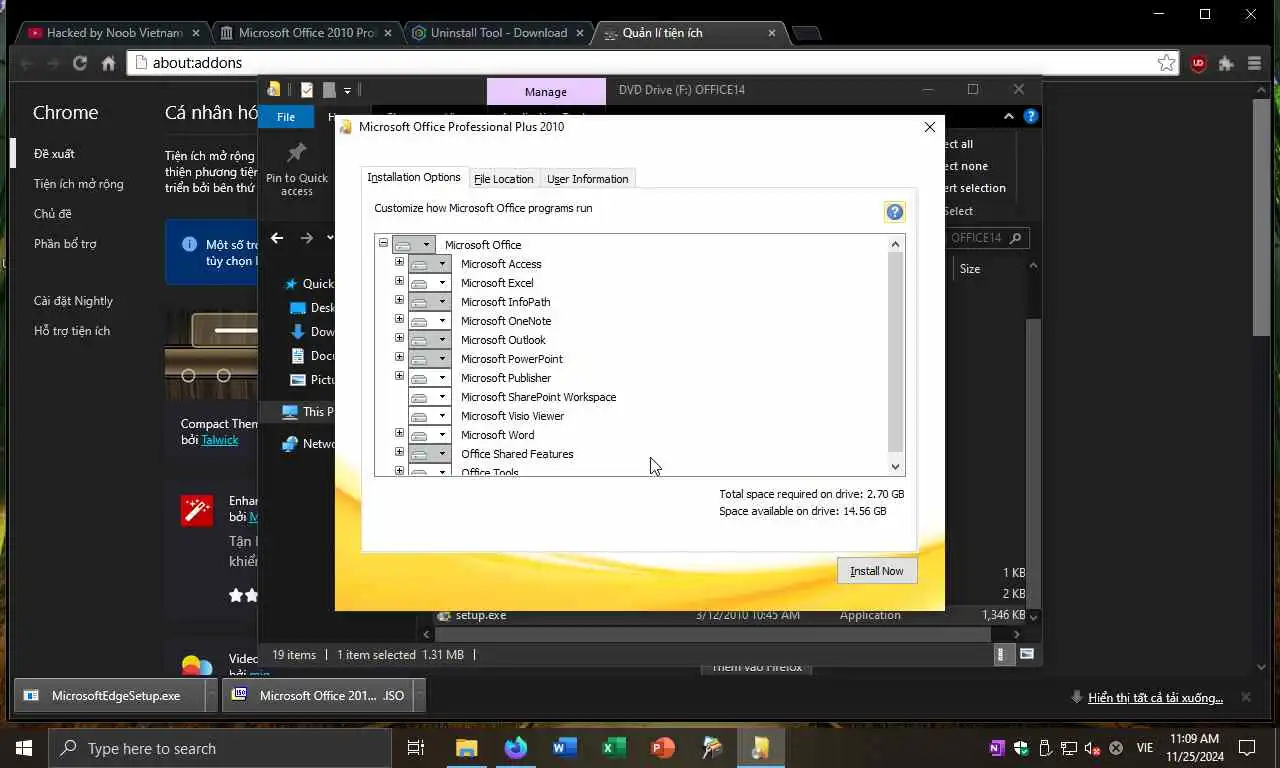The width and height of the screenshot is (1280, 768).
Task: Select the second carousel dot on addons page
Action: tap(224, 376)
